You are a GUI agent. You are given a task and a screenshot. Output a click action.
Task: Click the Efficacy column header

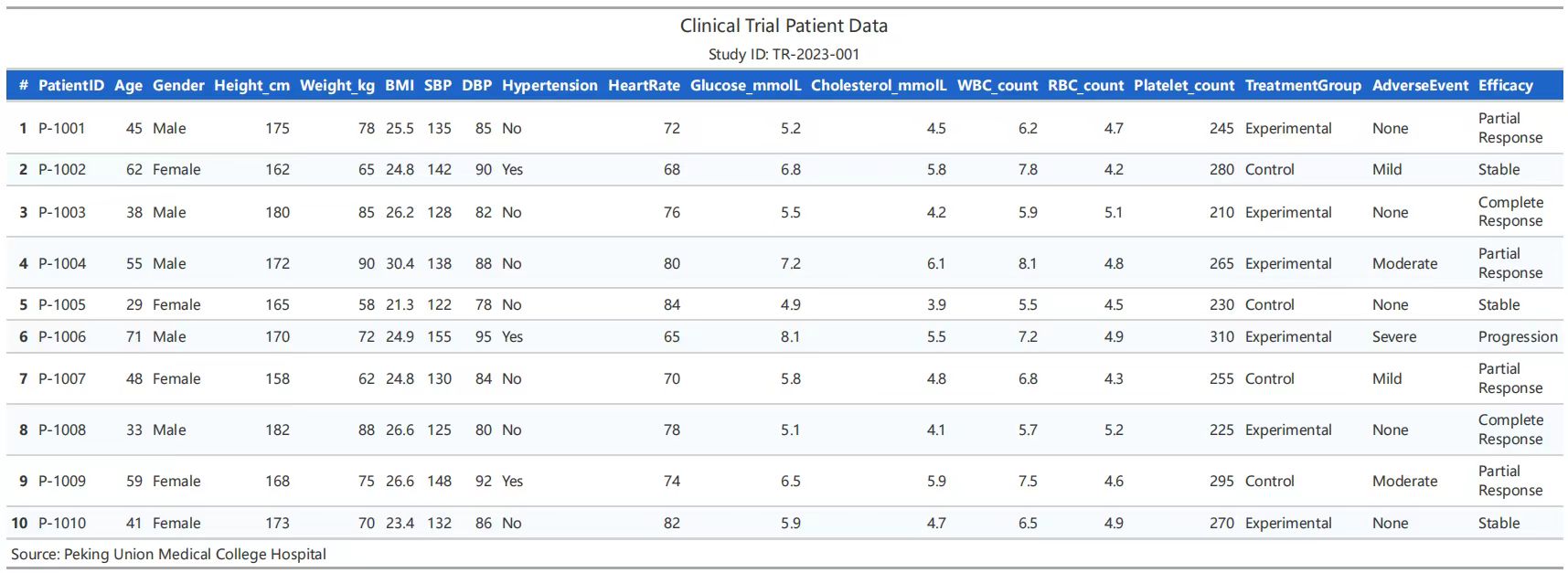pyautogui.click(x=1505, y=85)
